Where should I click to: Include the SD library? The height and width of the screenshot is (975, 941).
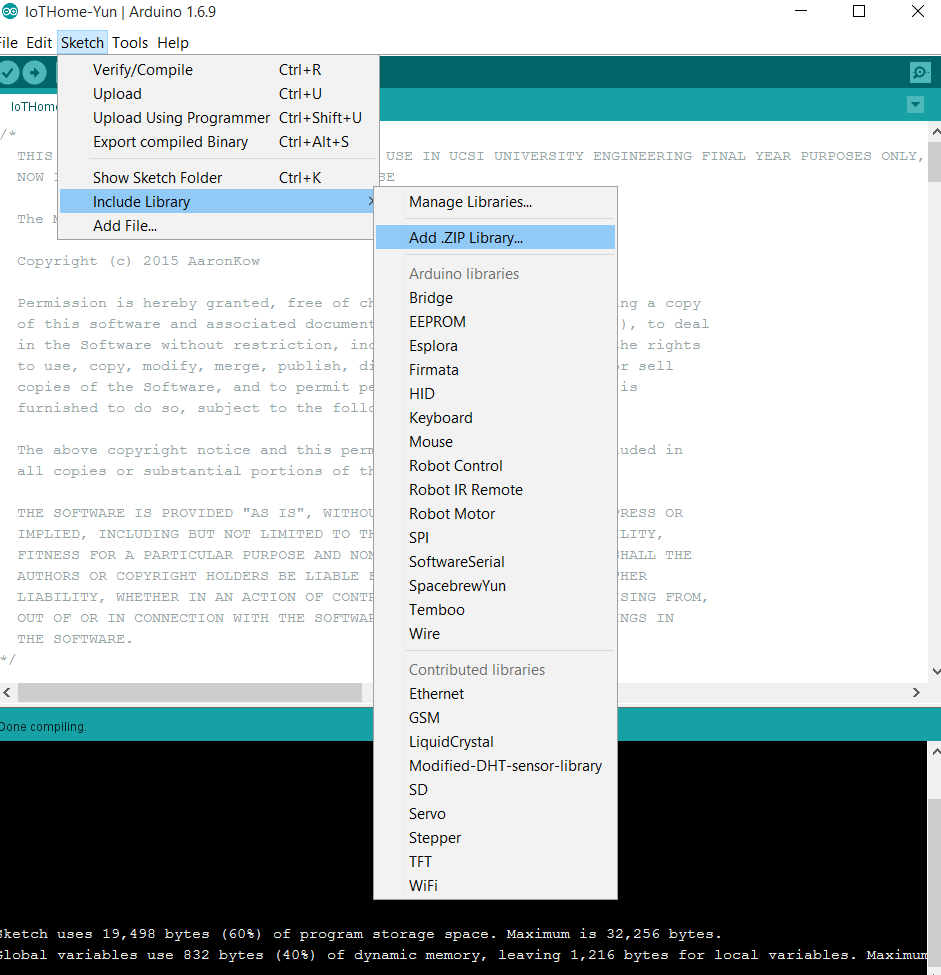(495, 790)
